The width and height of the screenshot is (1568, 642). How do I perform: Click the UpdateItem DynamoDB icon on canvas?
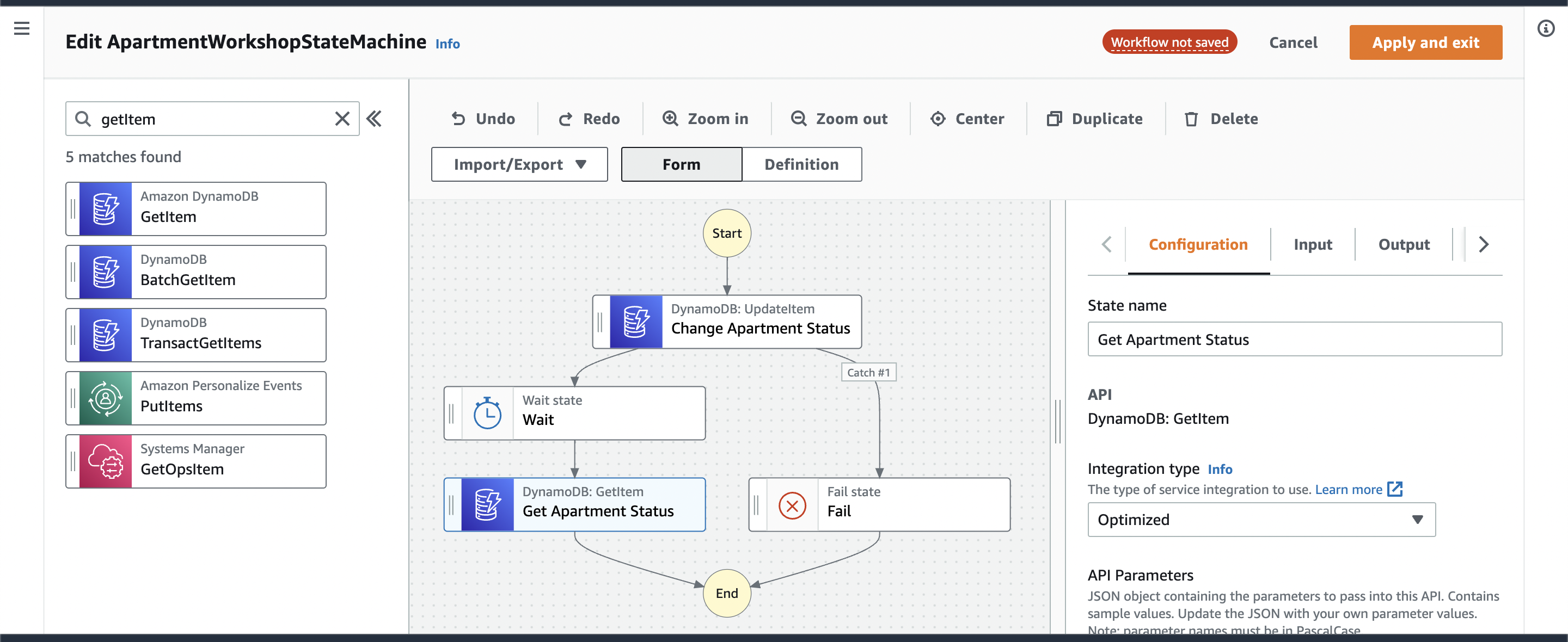click(x=636, y=322)
